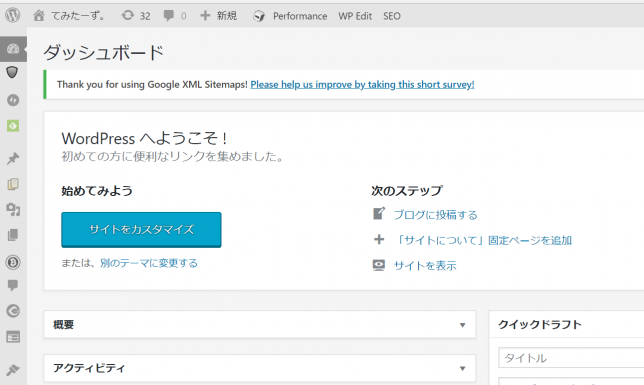
Task: Open the Jetpack lightning icon in sidebar
Action: 13,100
